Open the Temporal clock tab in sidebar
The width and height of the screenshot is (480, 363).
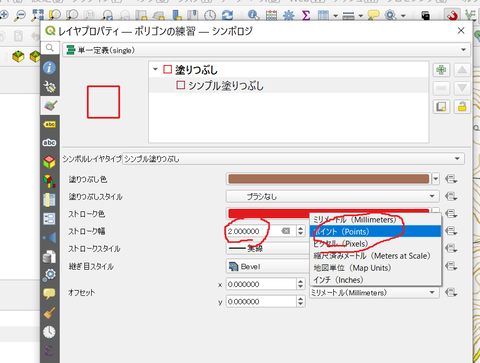[x=49, y=332]
